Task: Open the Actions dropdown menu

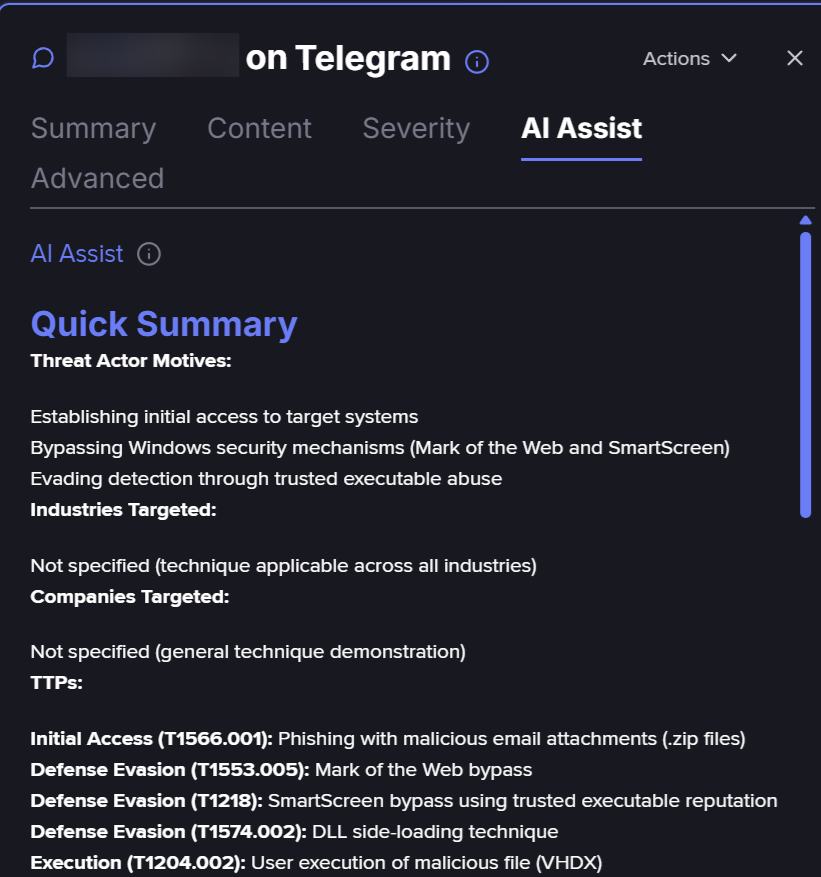Action: 690,58
